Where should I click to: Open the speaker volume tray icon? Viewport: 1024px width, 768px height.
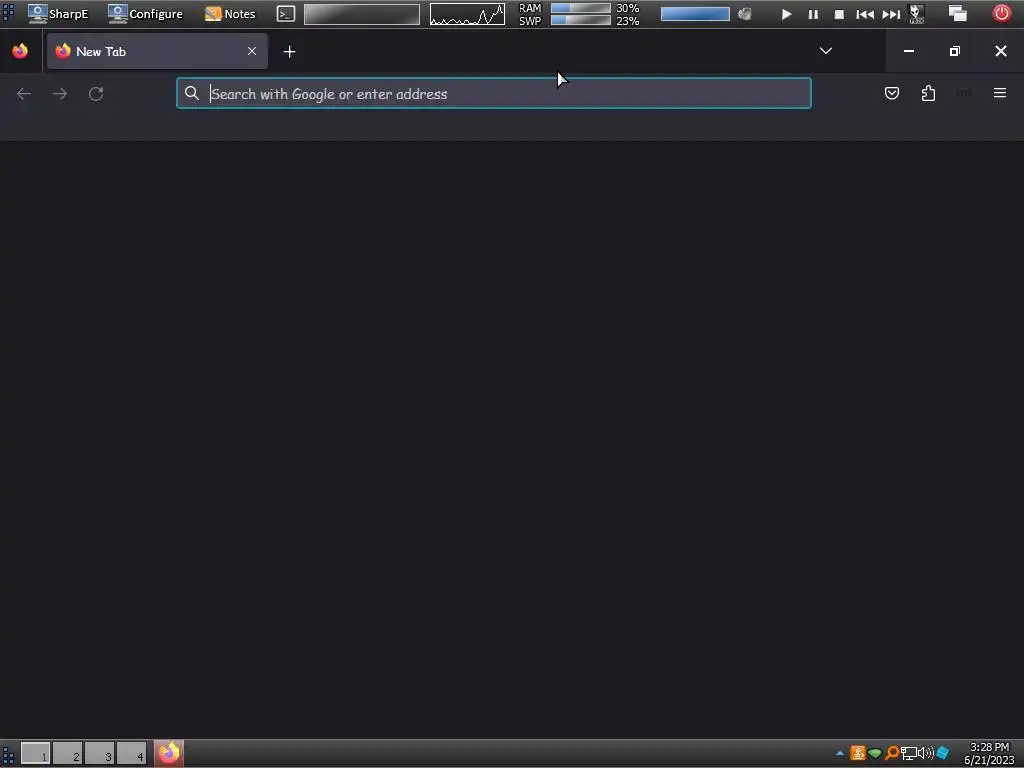(x=925, y=753)
